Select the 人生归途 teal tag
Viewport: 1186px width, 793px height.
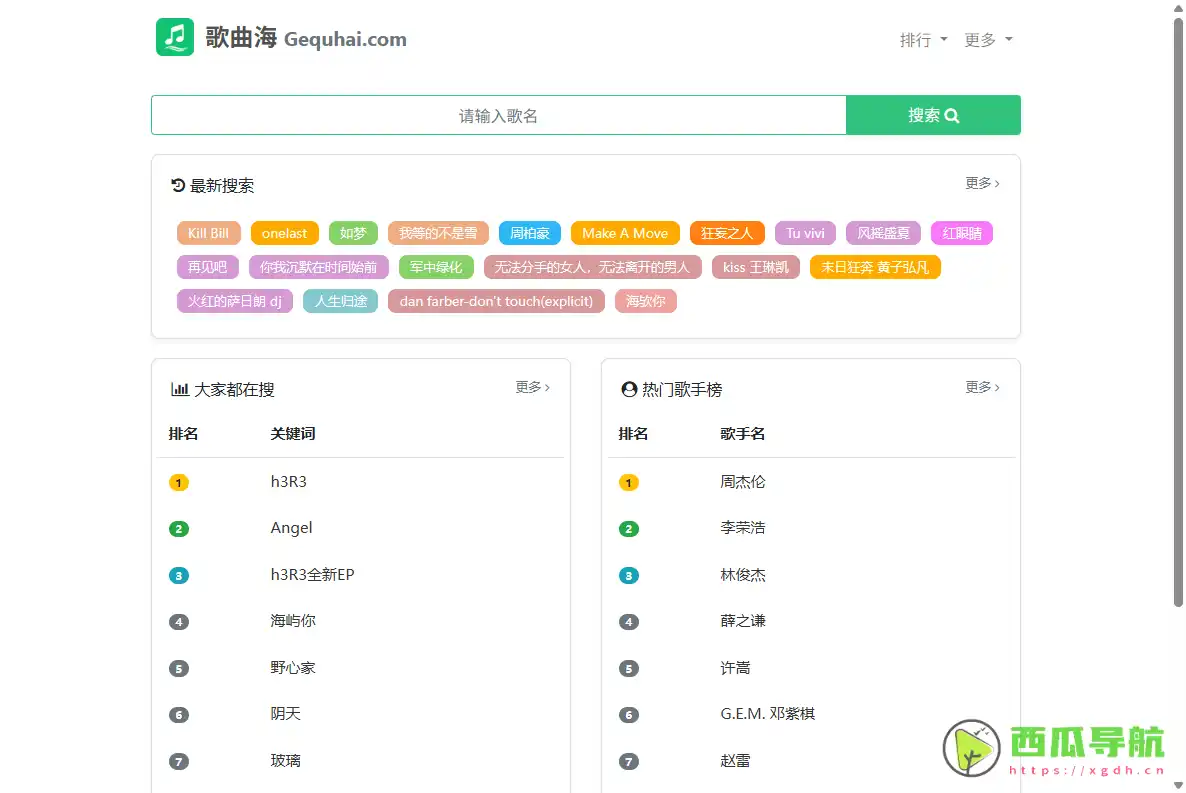[x=340, y=301]
